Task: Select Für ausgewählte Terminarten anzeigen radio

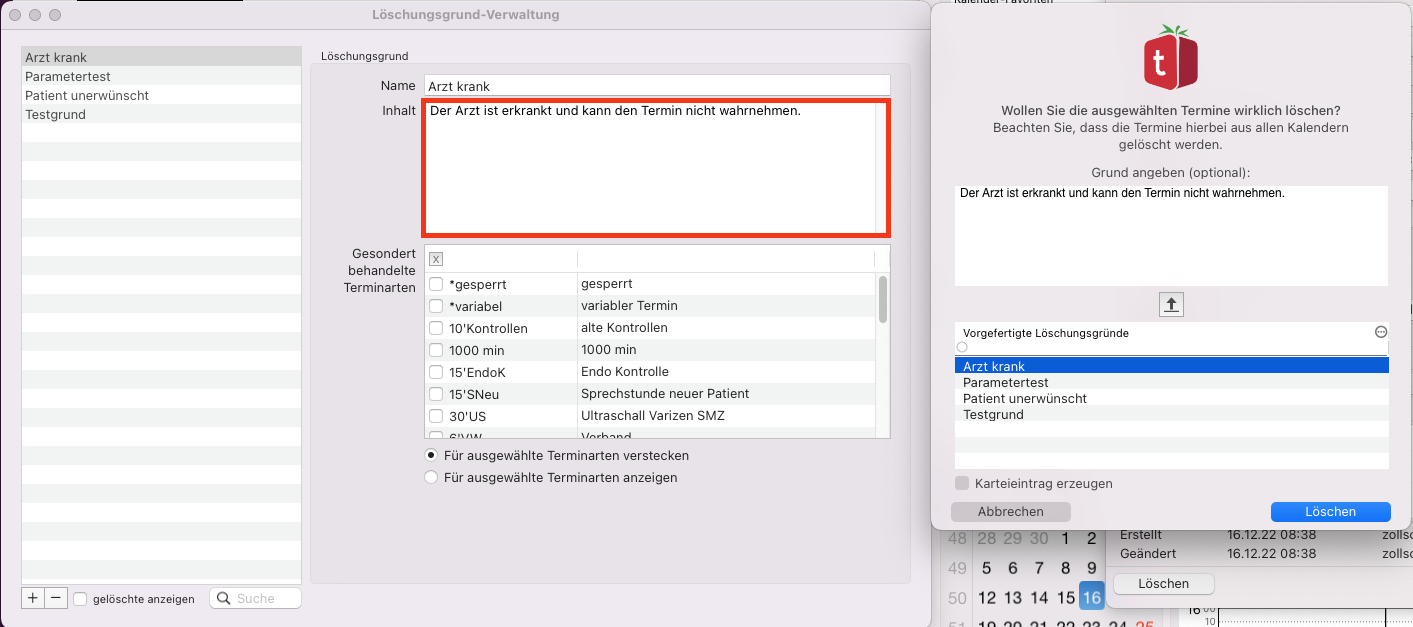Action: [432, 478]
